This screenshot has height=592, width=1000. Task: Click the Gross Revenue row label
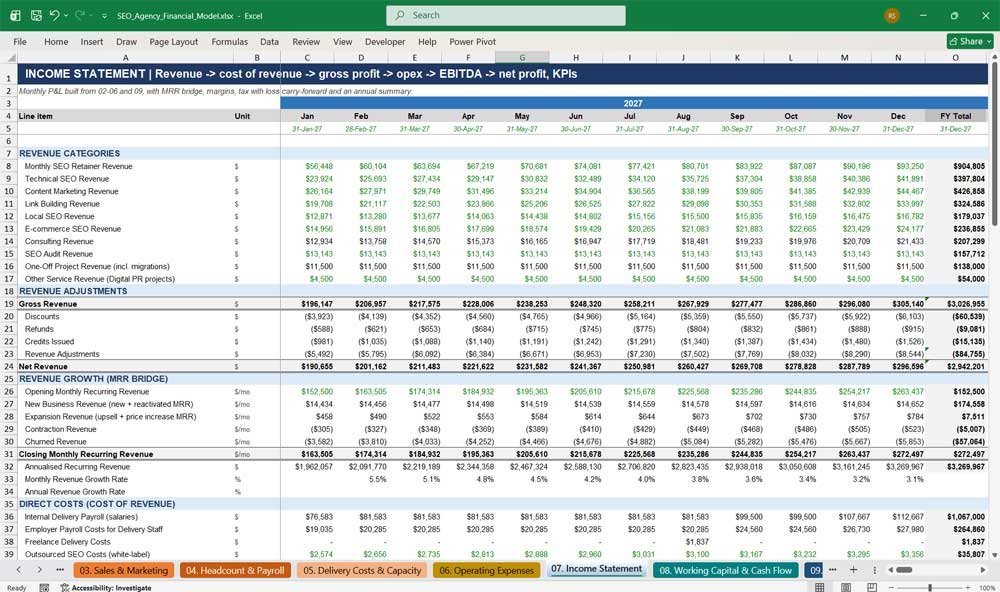click(48, 304)
